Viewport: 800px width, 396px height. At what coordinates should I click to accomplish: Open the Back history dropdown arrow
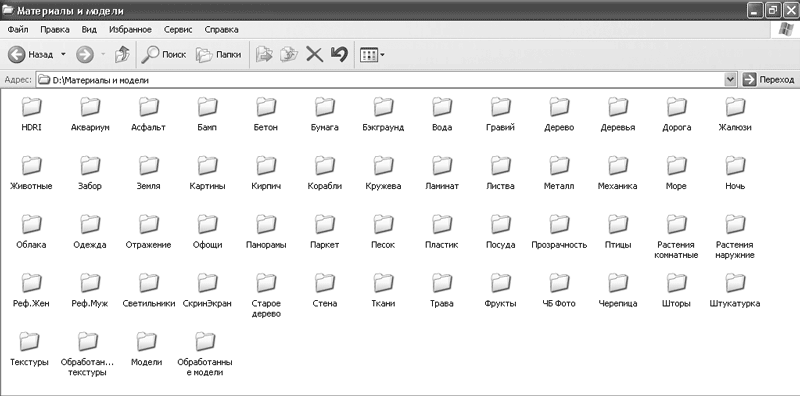(x=63, y=54)
